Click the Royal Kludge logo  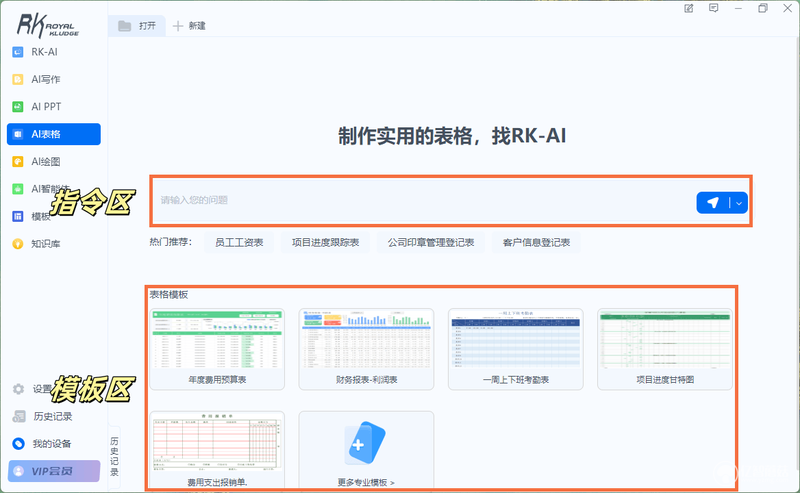pyautogui.click(x=47, y=26)
